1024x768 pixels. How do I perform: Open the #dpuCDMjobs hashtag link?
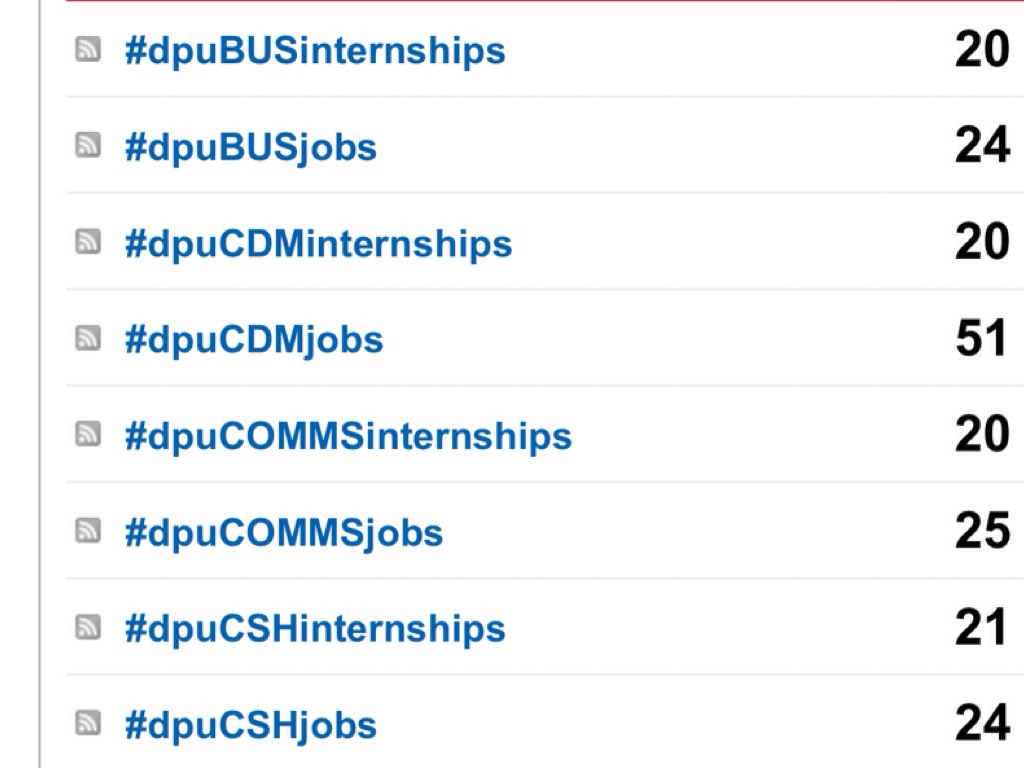[253, 339]
